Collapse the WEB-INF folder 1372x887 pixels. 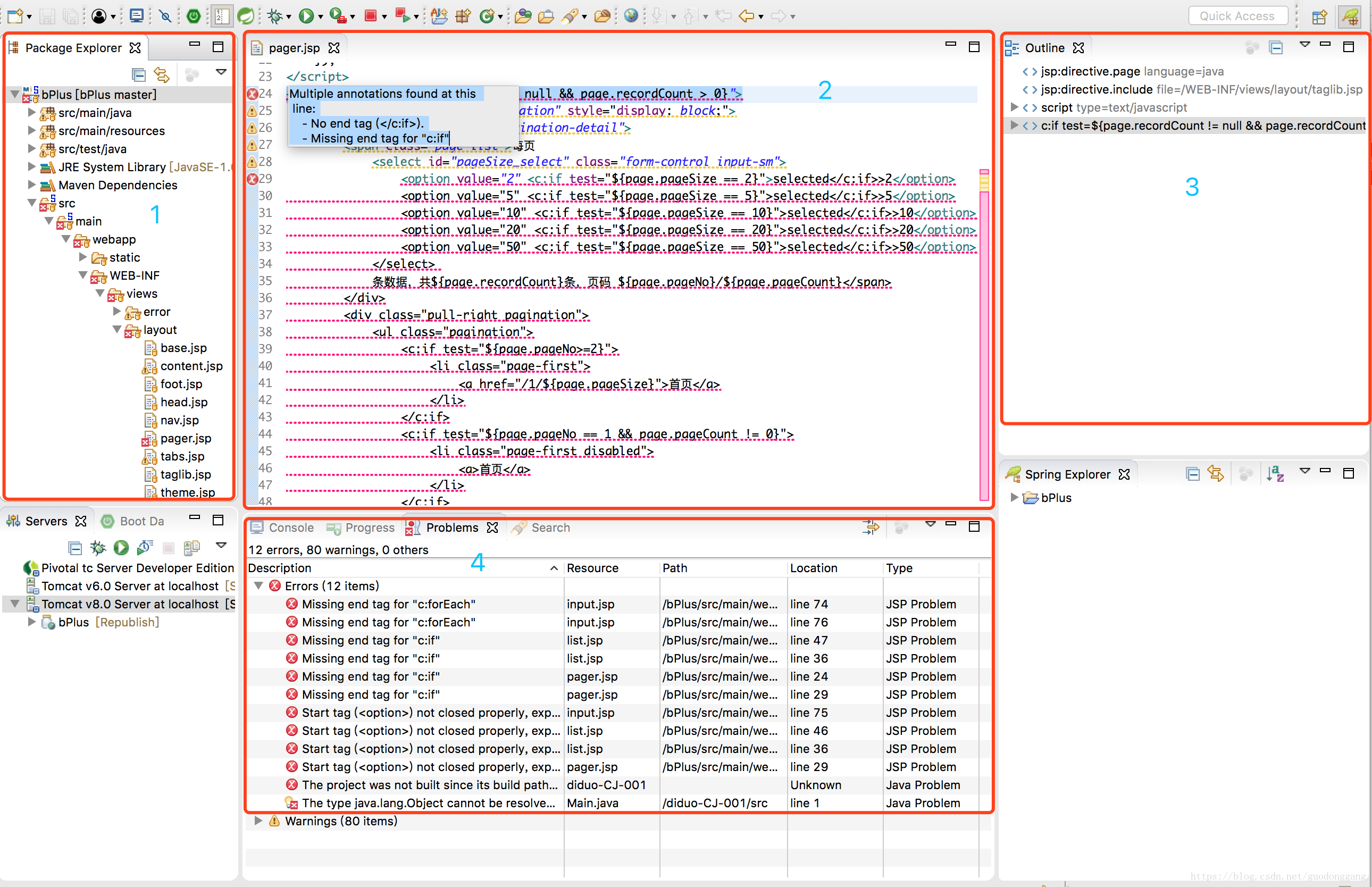[x=83, y=275]
